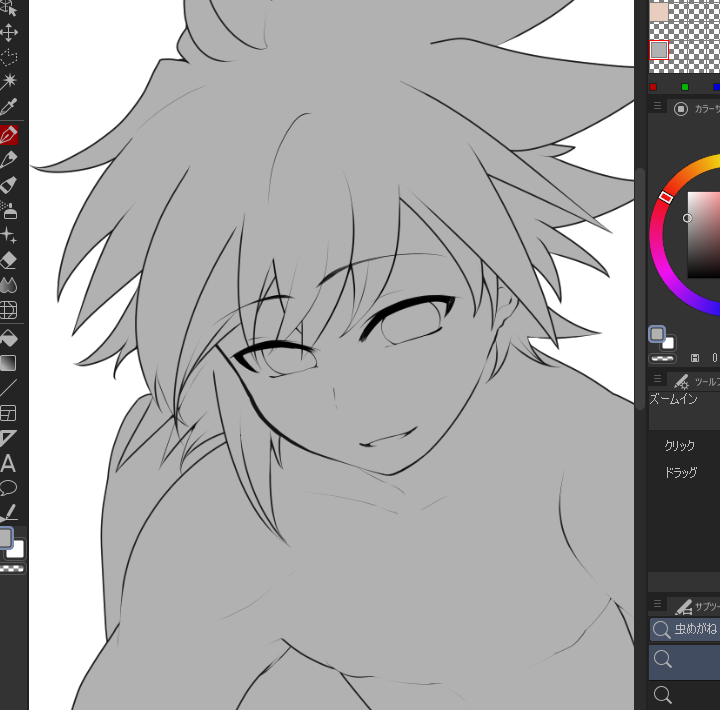This screenshot has width=720, height=710.
Task: Select the Correct line tool
Action: (9, 513)
